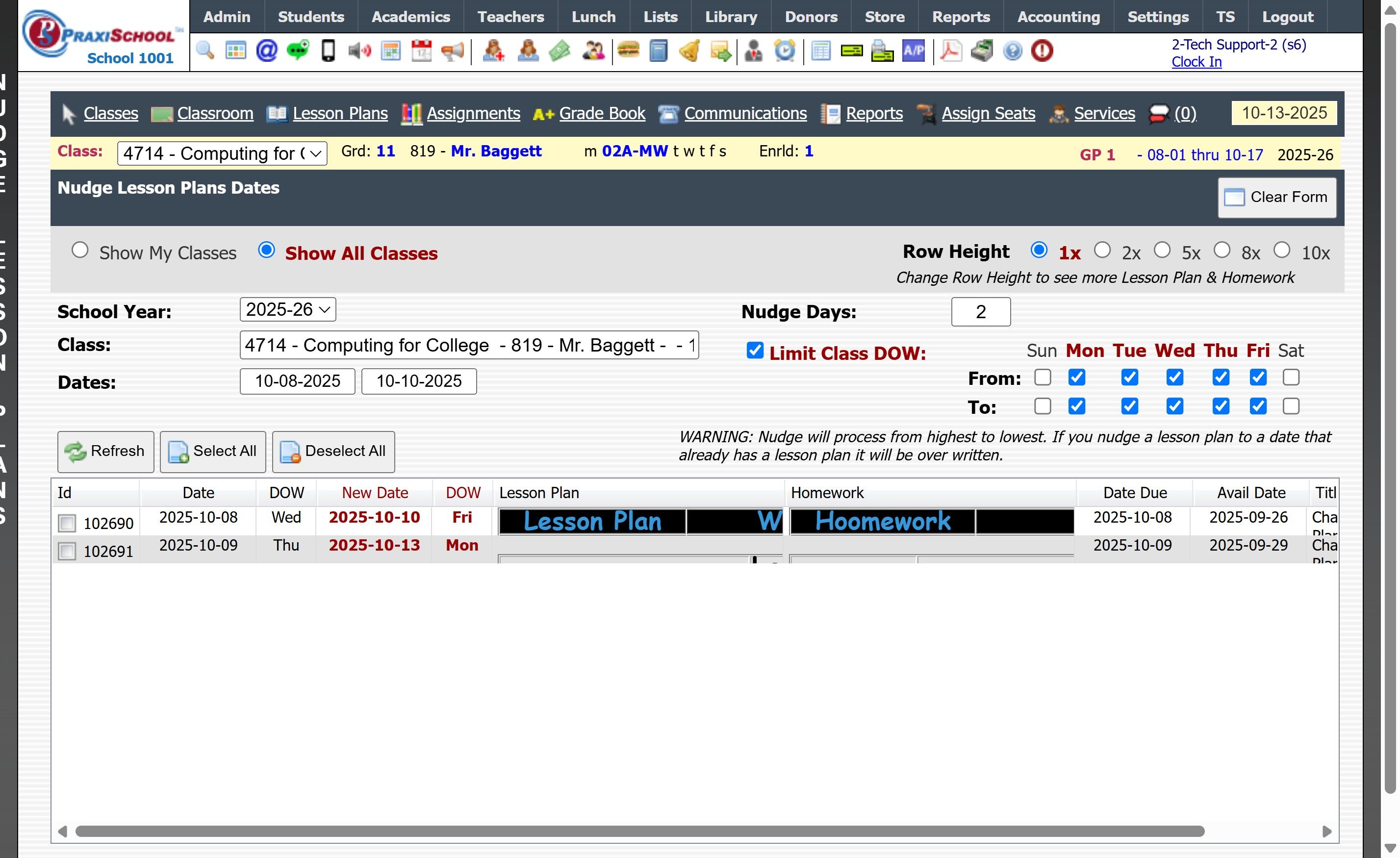Click the Grade Book link
Viewport: 1400px width, 858px height.
click(602, 114)
